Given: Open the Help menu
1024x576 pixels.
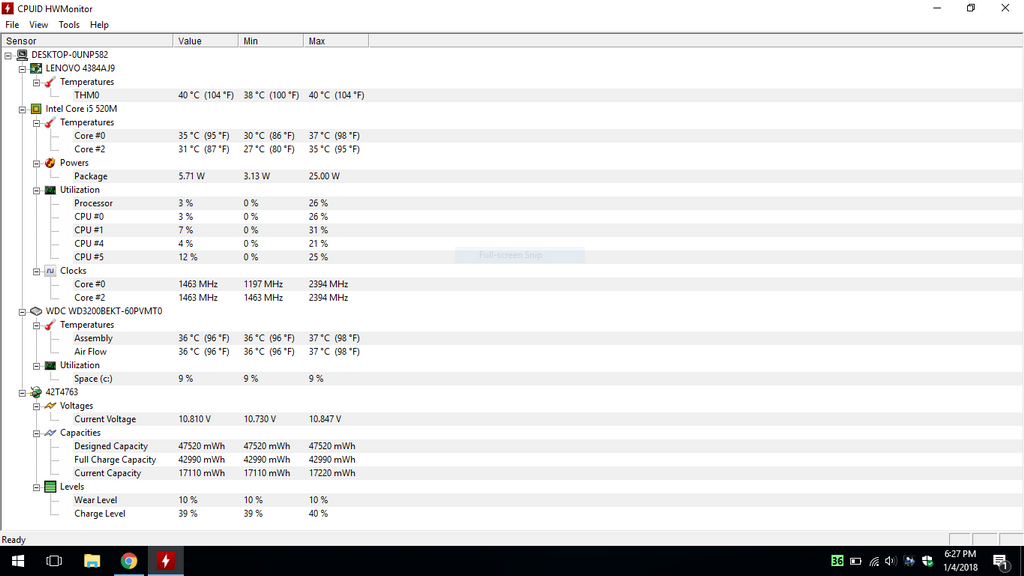Looking at the screenshot, I should [99, 25].
